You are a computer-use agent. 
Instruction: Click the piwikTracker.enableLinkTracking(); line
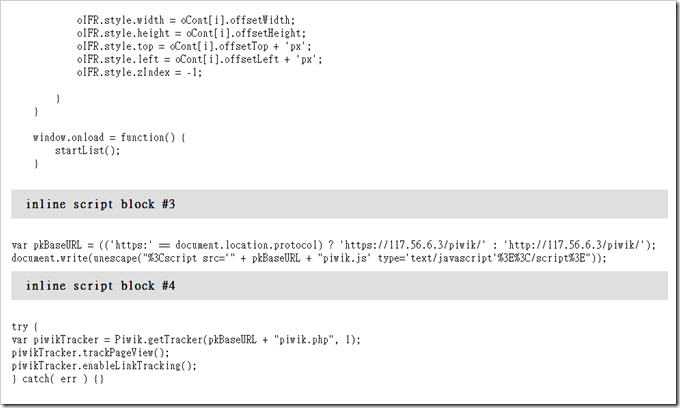click(x=104, y=366)
